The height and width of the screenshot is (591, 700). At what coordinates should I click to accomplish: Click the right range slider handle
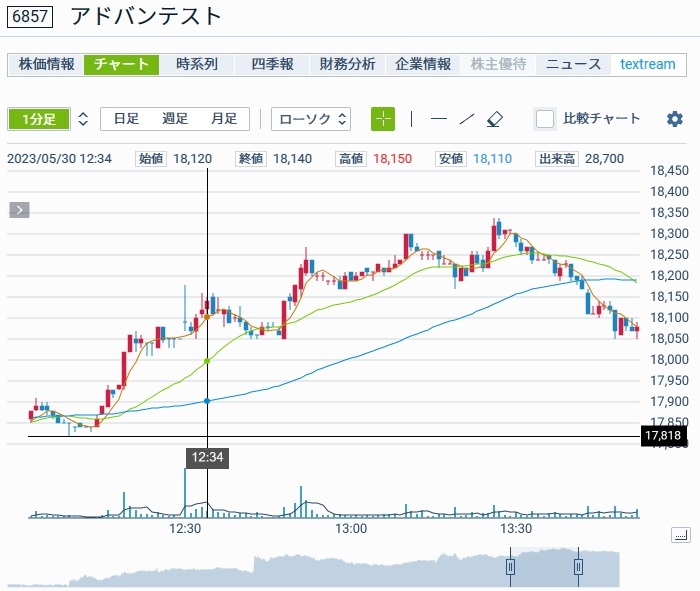tap(578, 567)
